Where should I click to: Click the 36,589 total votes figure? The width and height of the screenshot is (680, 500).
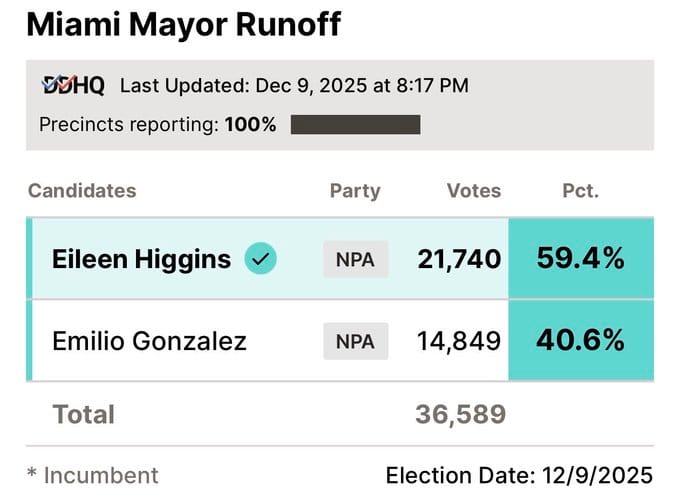(460, 413)
